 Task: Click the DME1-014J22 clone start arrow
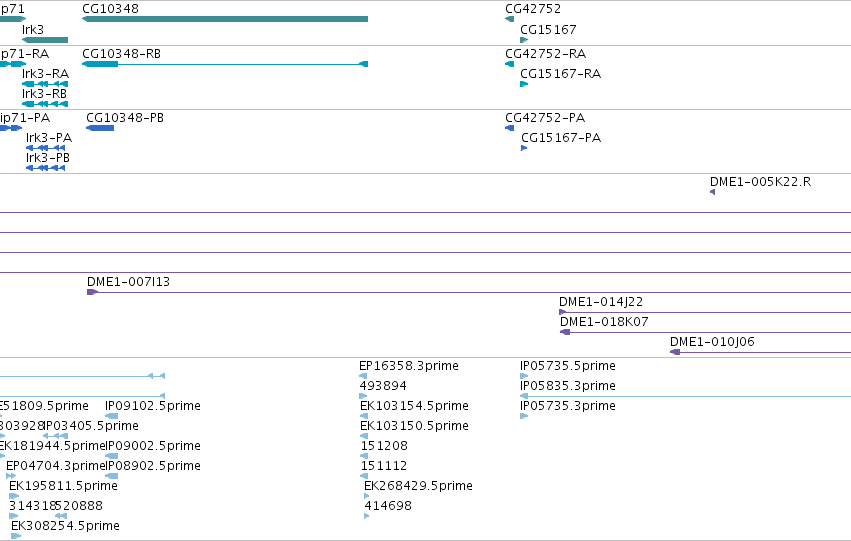click(x=563, y=312)
